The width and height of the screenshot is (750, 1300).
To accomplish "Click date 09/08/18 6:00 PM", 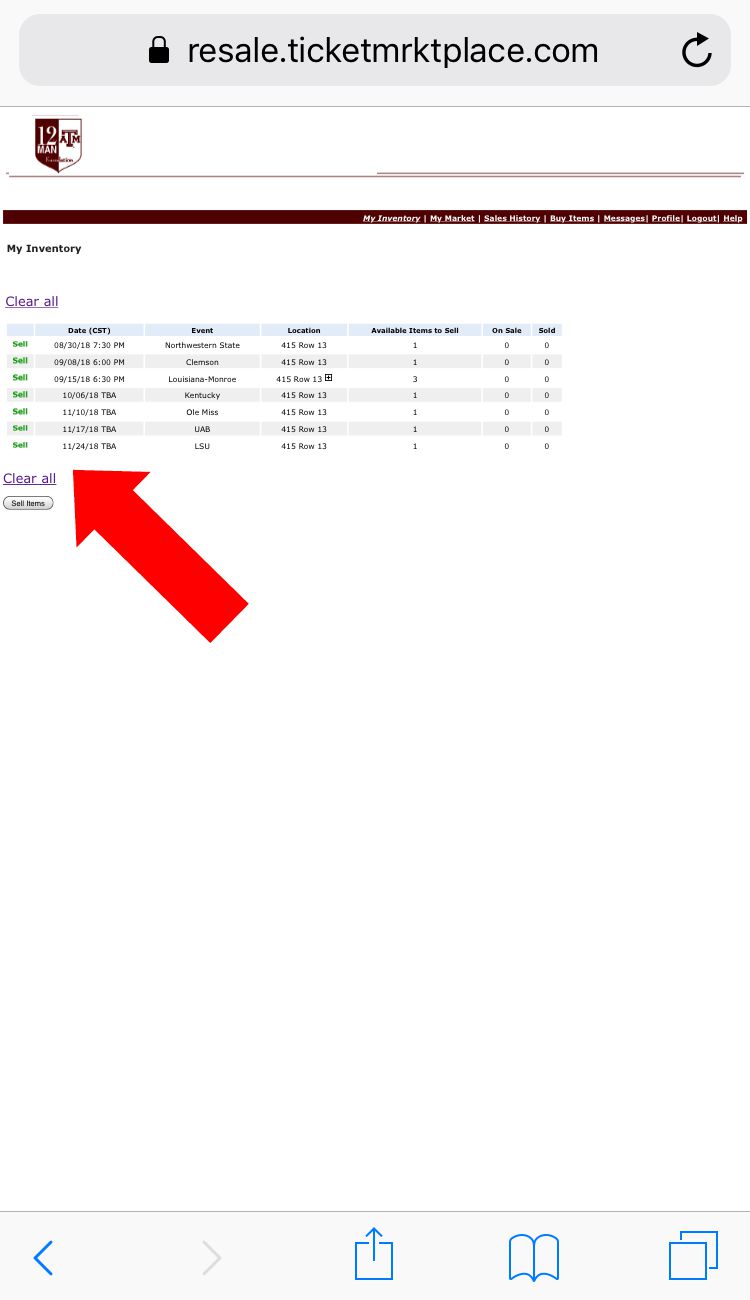I will [89, 362].
